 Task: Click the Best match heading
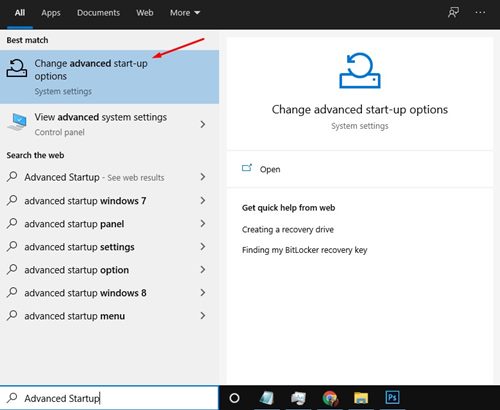click(x=27, y=40)
